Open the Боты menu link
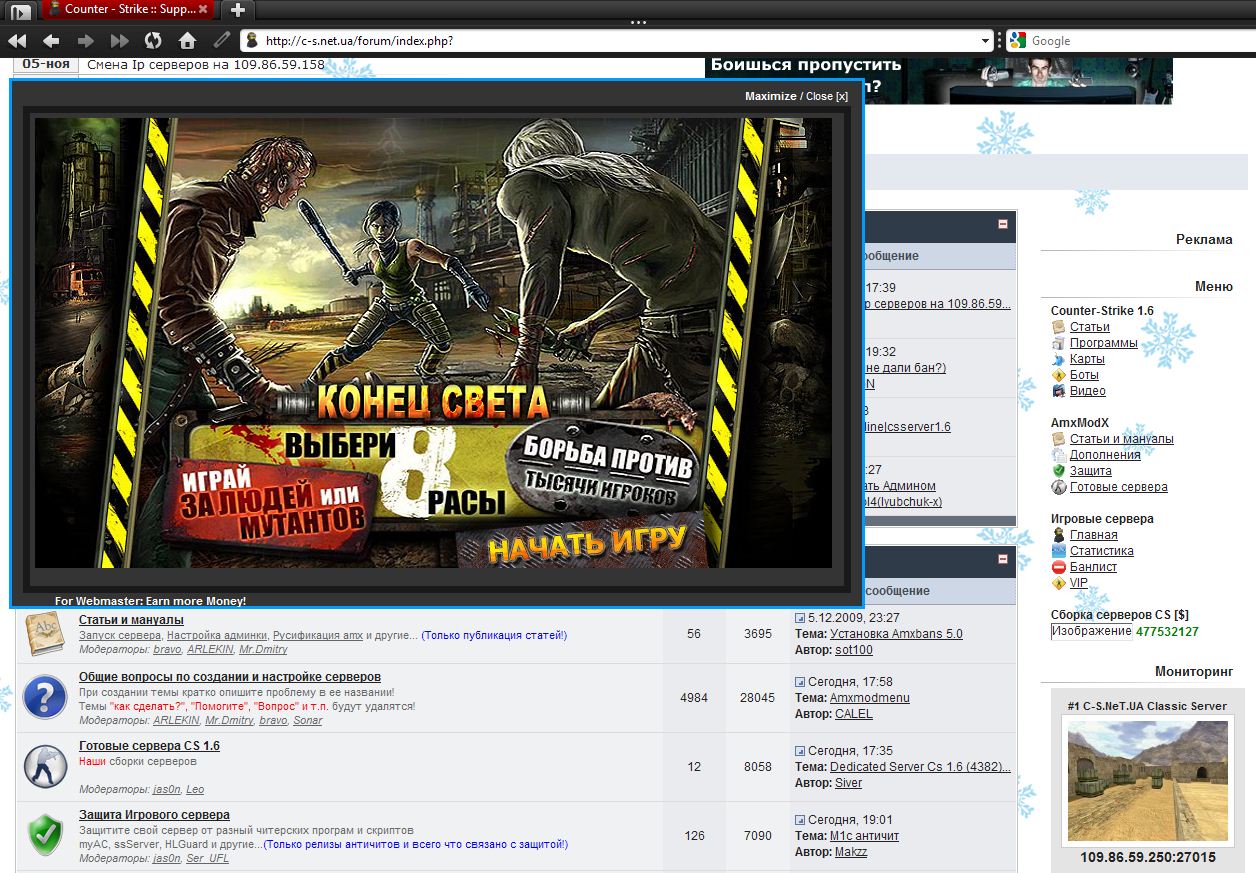The image size is (1256, 873). click(1084, 375)
